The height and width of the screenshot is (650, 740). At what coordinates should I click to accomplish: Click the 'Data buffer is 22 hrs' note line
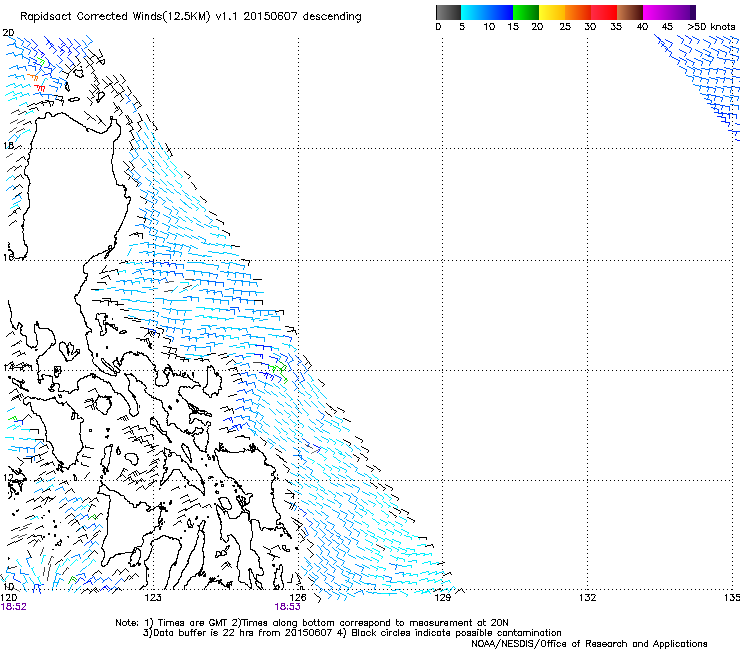(352, 633)
